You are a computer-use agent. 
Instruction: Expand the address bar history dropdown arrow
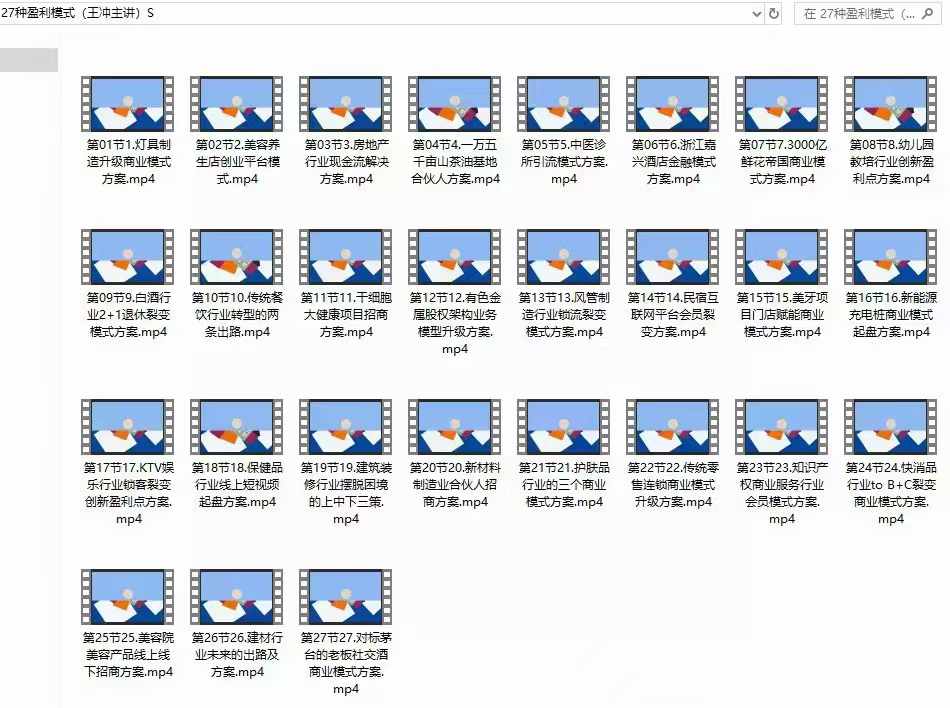click(757, 13)
